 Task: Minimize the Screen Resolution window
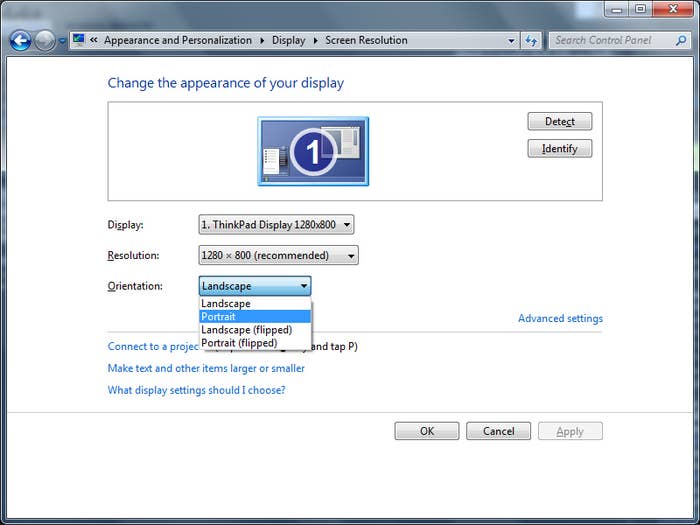coord(617,9)
